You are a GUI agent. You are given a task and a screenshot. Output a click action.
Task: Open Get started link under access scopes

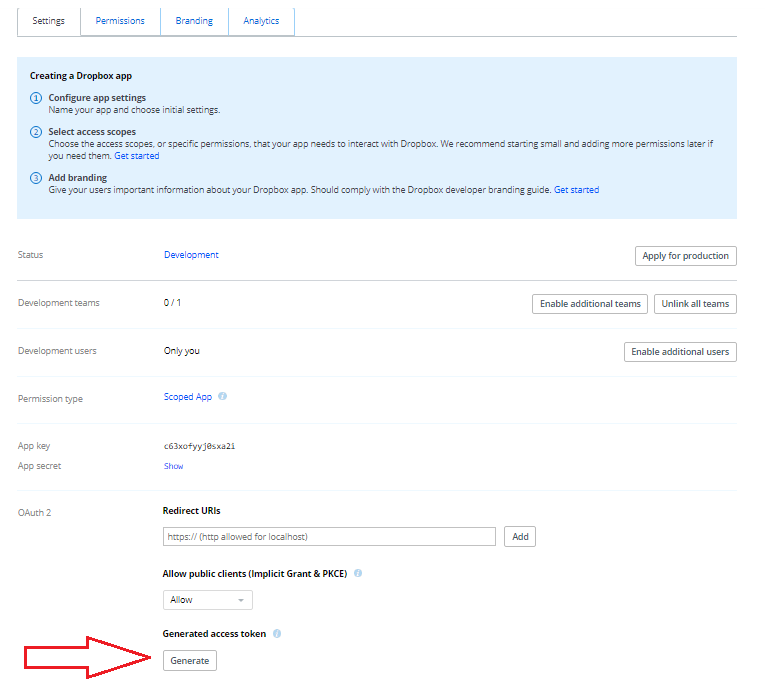pyautogui.click(x=137, y=156)
